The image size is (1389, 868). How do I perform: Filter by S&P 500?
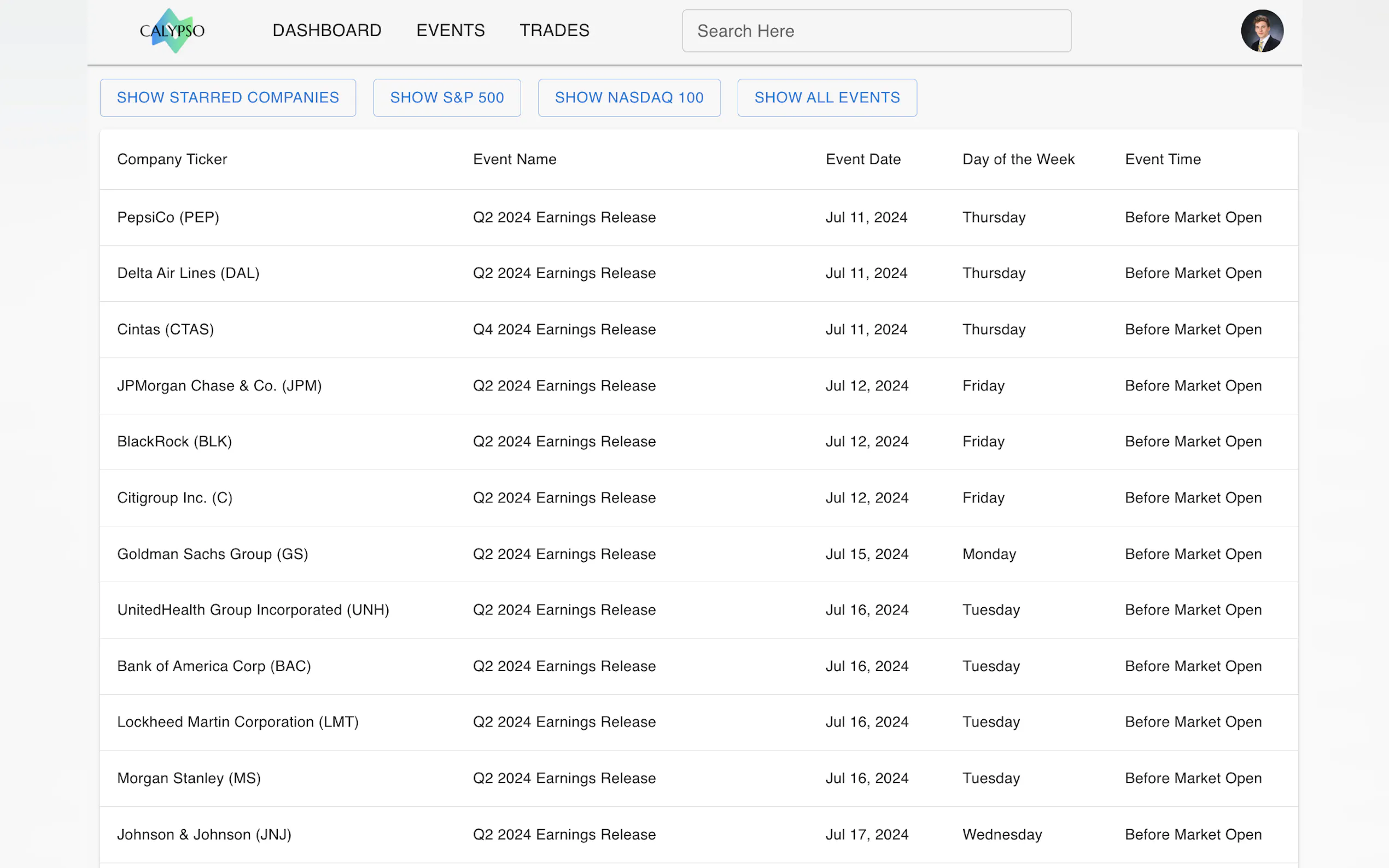point(447,98)
